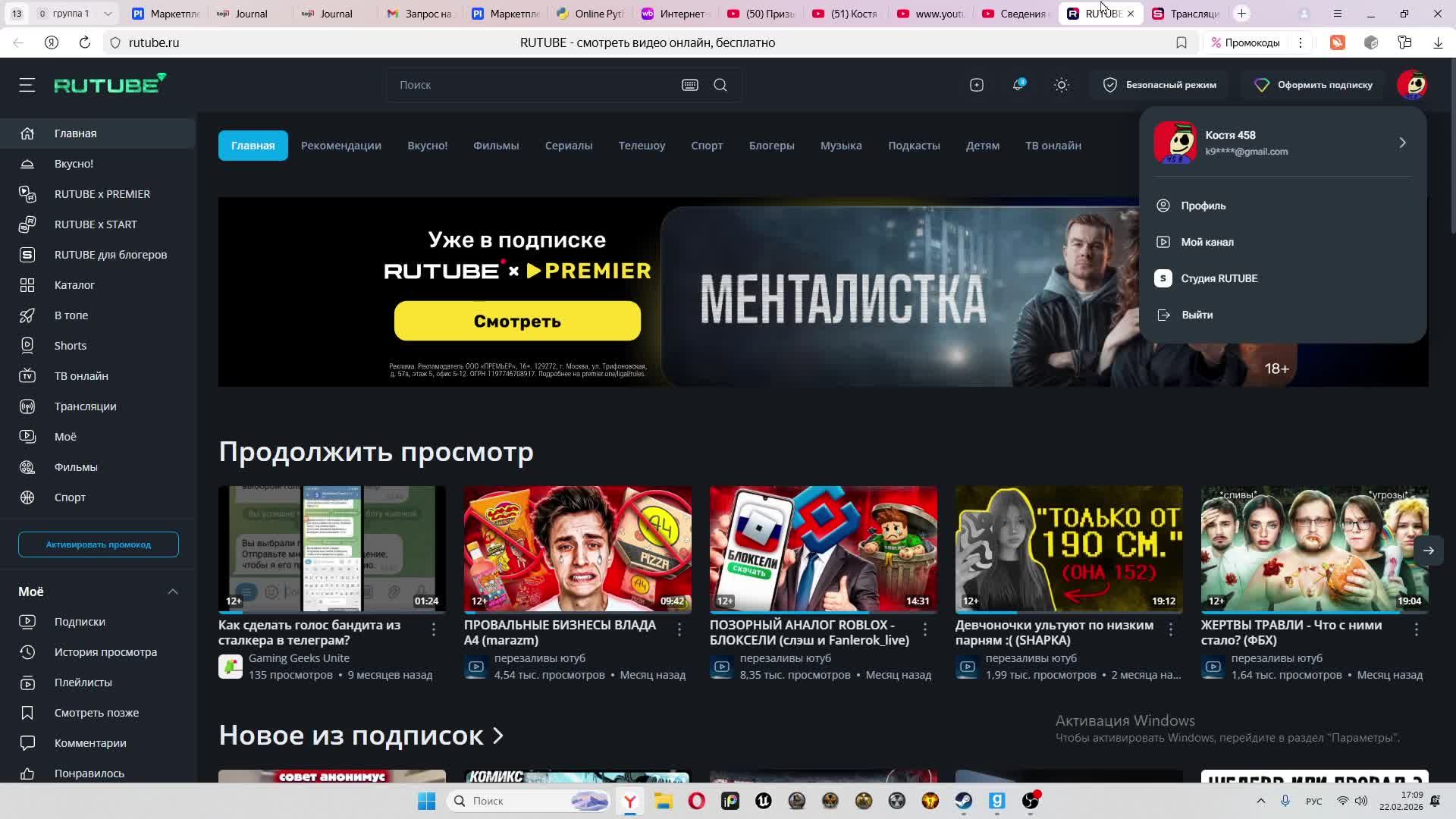Collapse the Моё section in the sidebar

(173, 591)
